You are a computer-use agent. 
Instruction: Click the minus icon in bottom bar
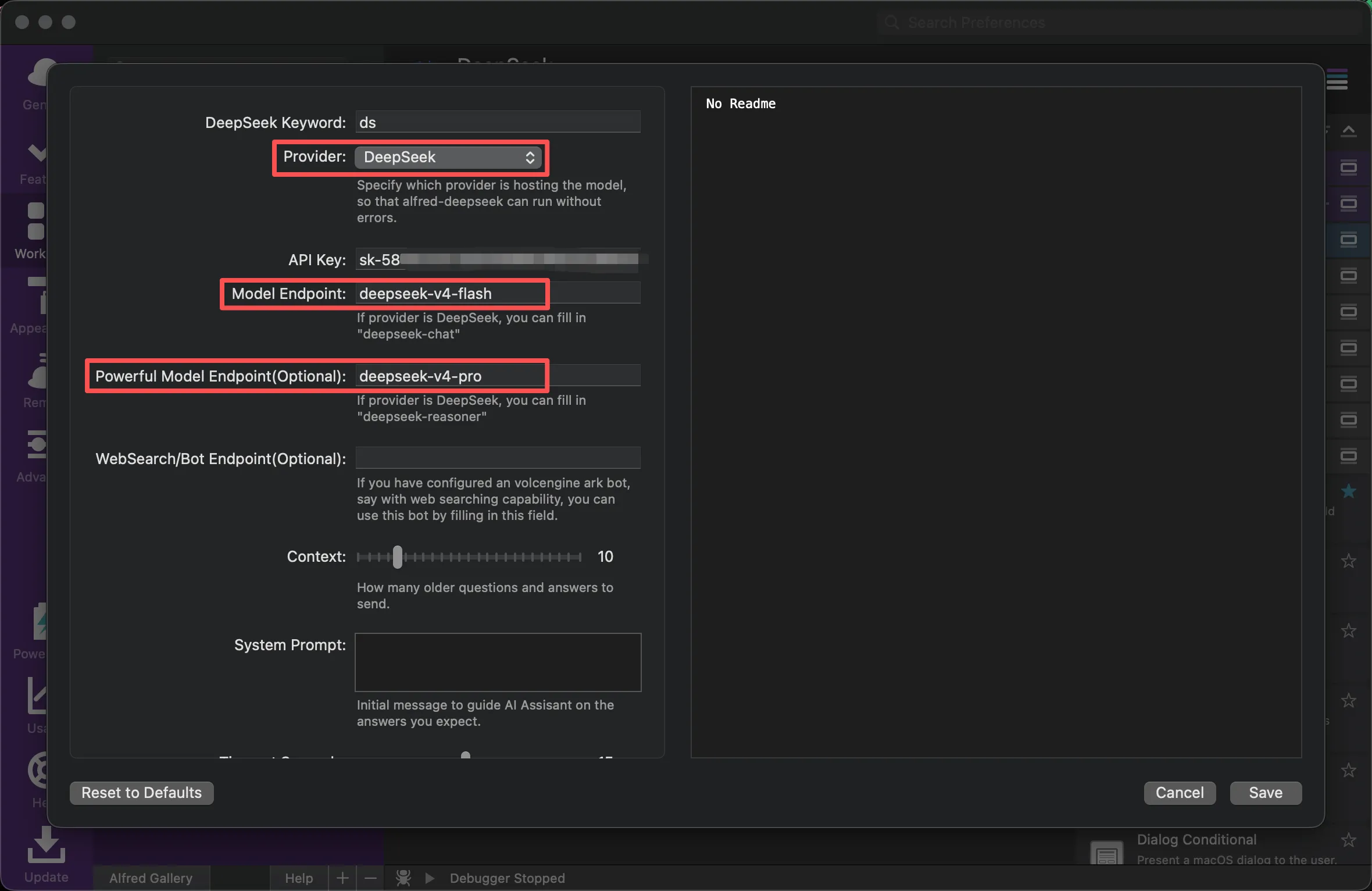[370, 878]
